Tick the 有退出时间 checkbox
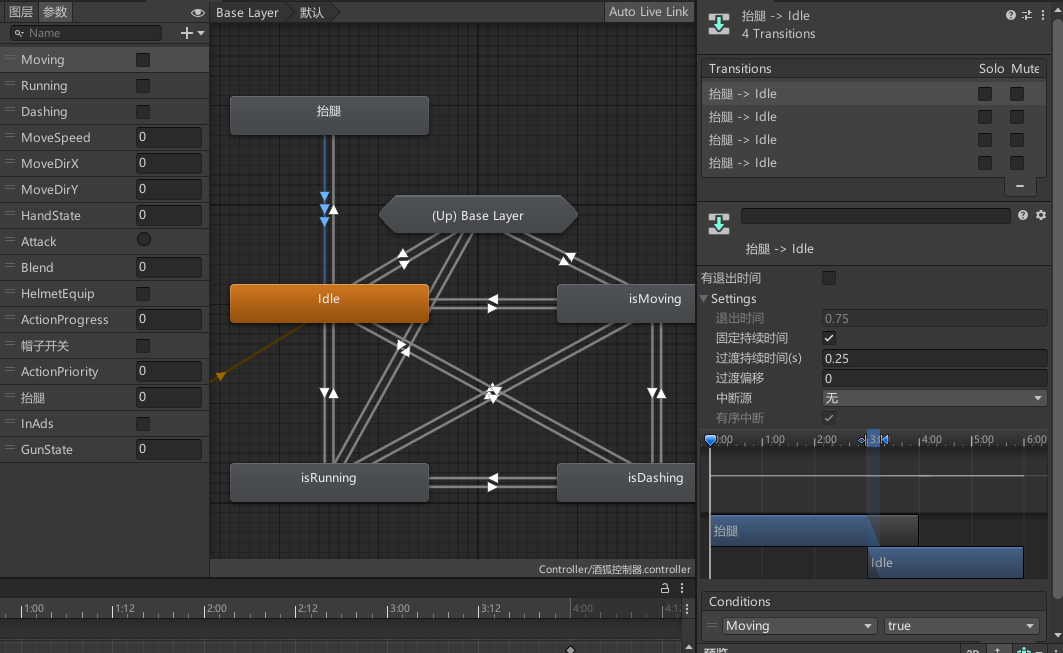Image resolution: width=1063 pixels, height=653 pixels. [828, 278]
